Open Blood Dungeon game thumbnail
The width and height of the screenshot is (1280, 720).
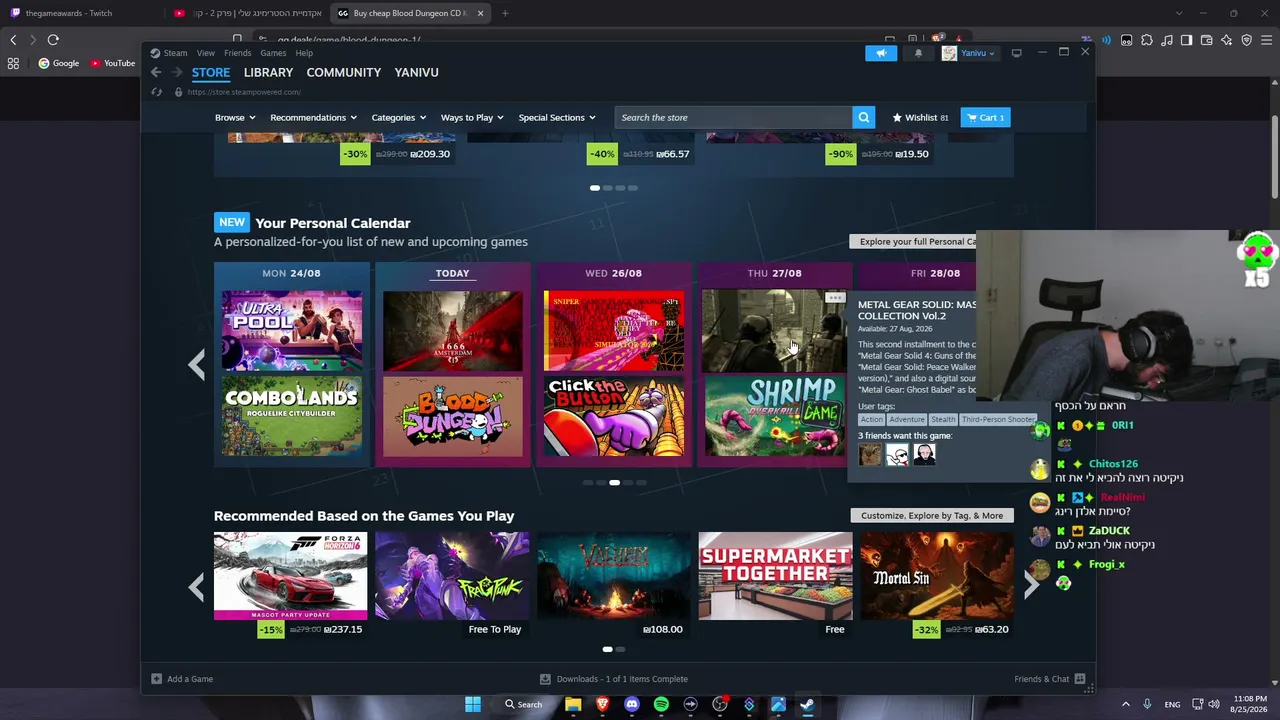click(452, 416)
